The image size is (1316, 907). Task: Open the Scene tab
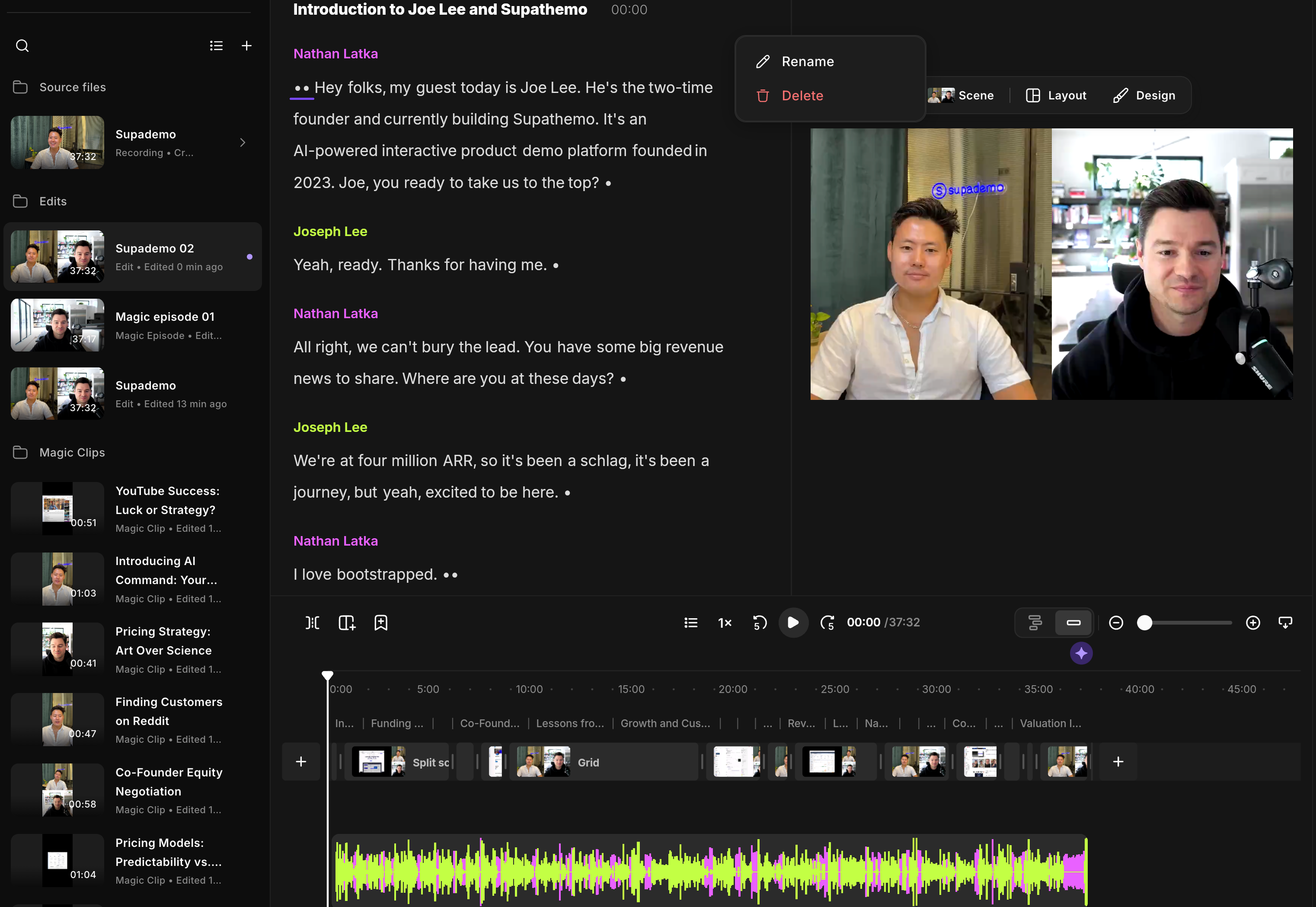tap(961, 96)
